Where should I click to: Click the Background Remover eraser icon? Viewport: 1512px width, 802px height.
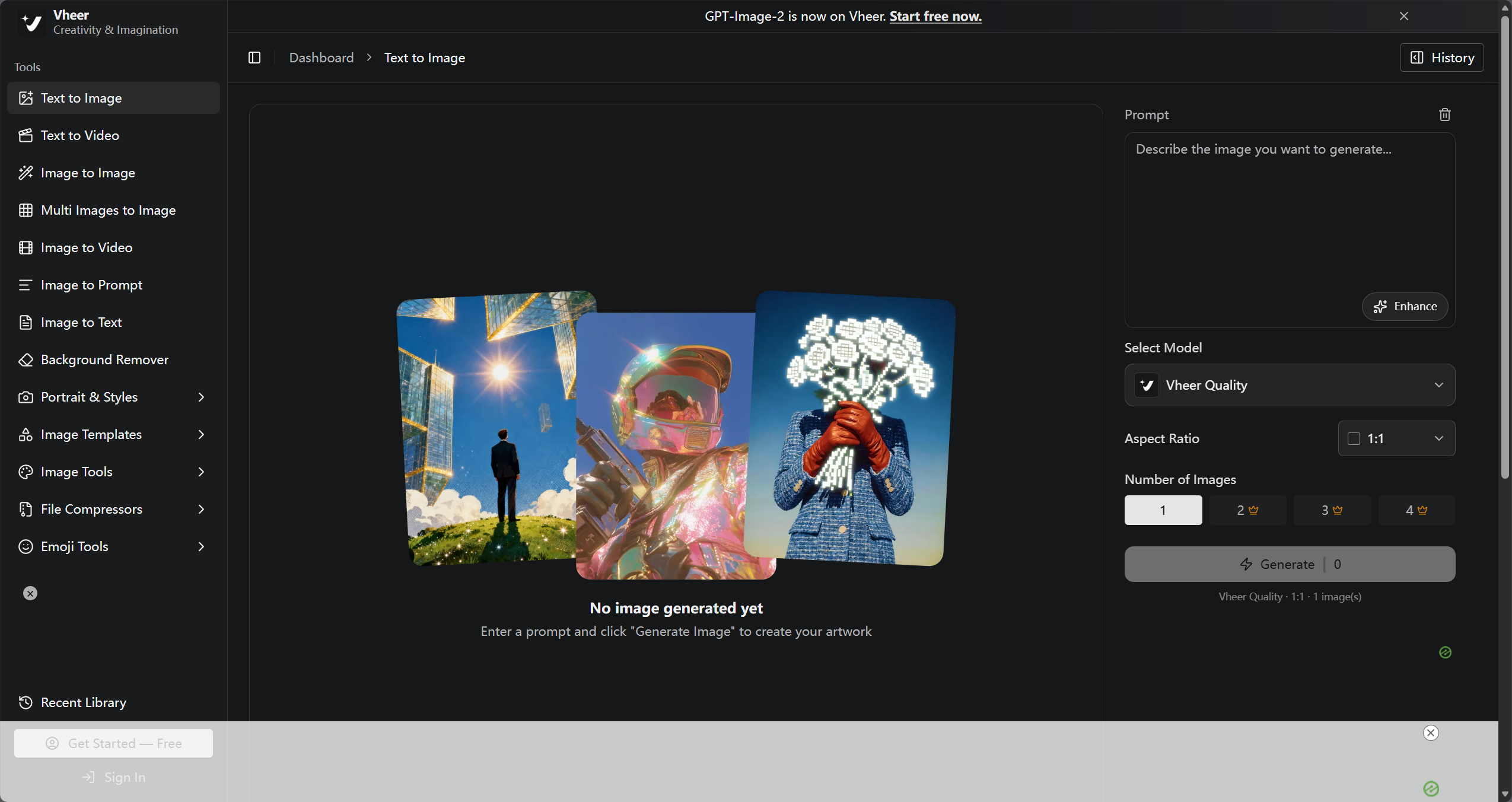(x=26, y=359)
